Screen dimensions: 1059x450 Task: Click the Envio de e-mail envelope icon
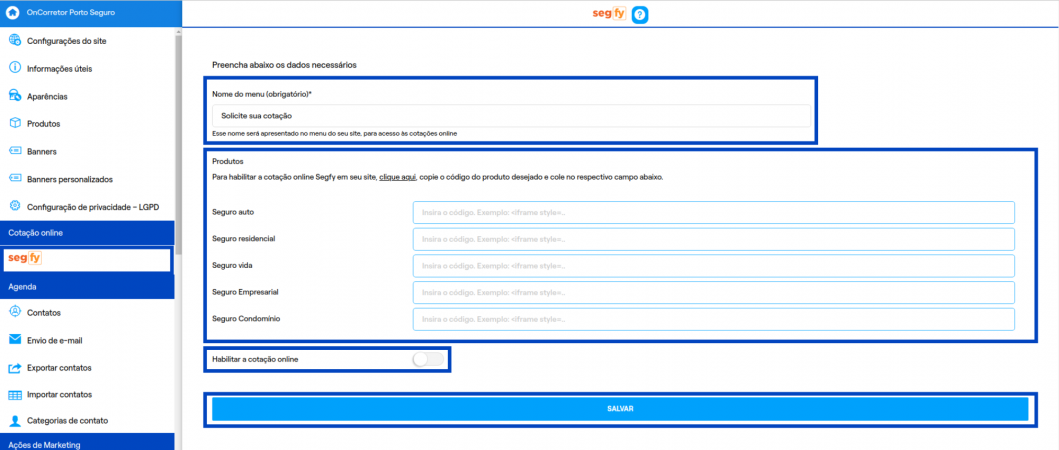point(15,340)
